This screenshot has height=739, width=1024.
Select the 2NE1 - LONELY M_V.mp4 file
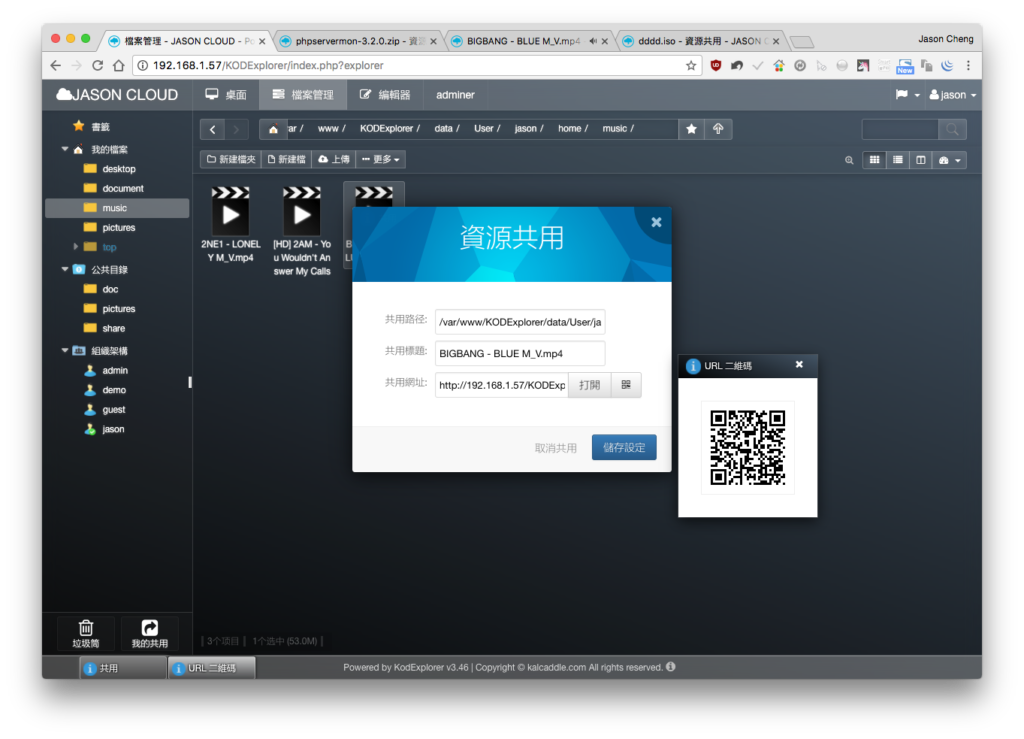(x=231, y=224)
